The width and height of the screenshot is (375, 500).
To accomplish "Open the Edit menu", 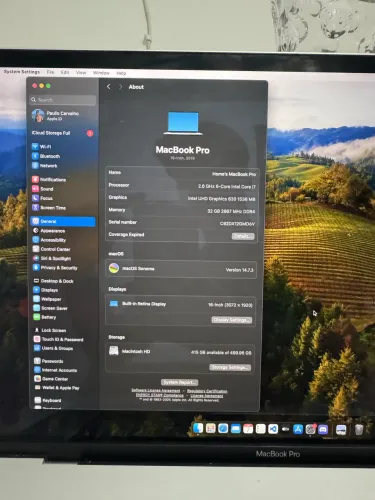I will (65, 72).
